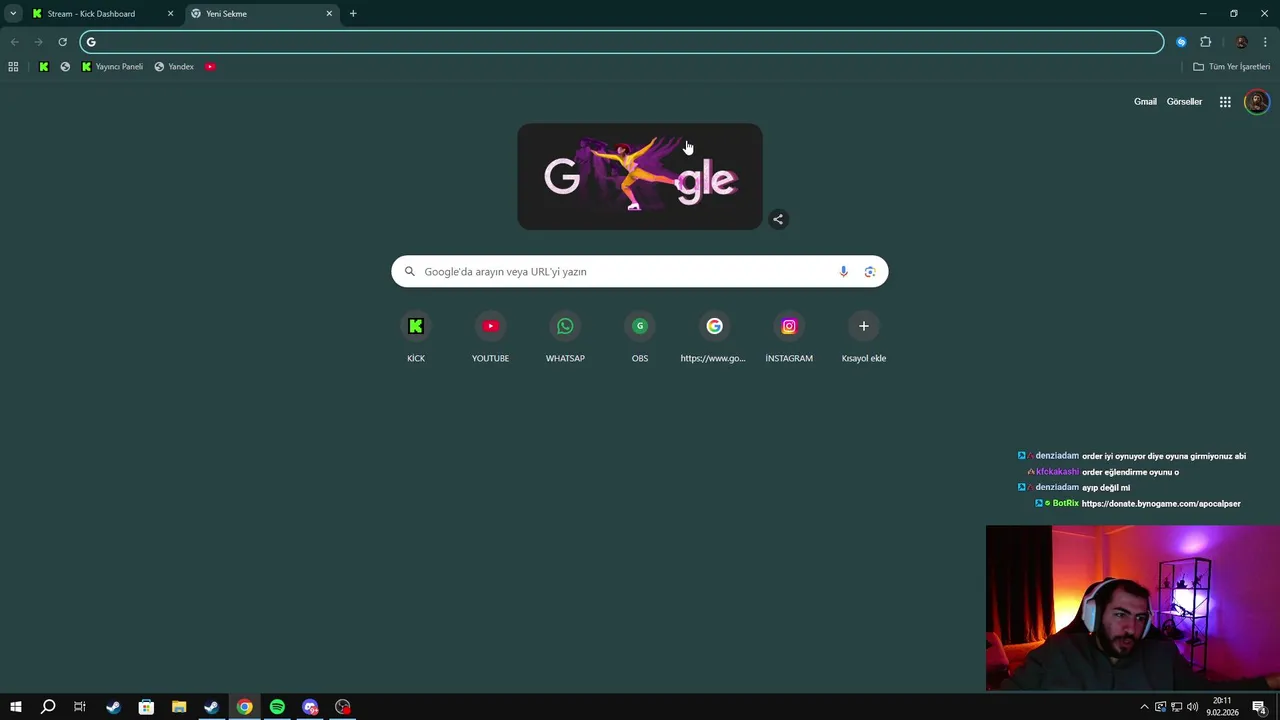Image resolution: width=1280 pixels, height=720 pixels.
Task: Switch to Chrome on the taskbar
Action: (244, 707)
